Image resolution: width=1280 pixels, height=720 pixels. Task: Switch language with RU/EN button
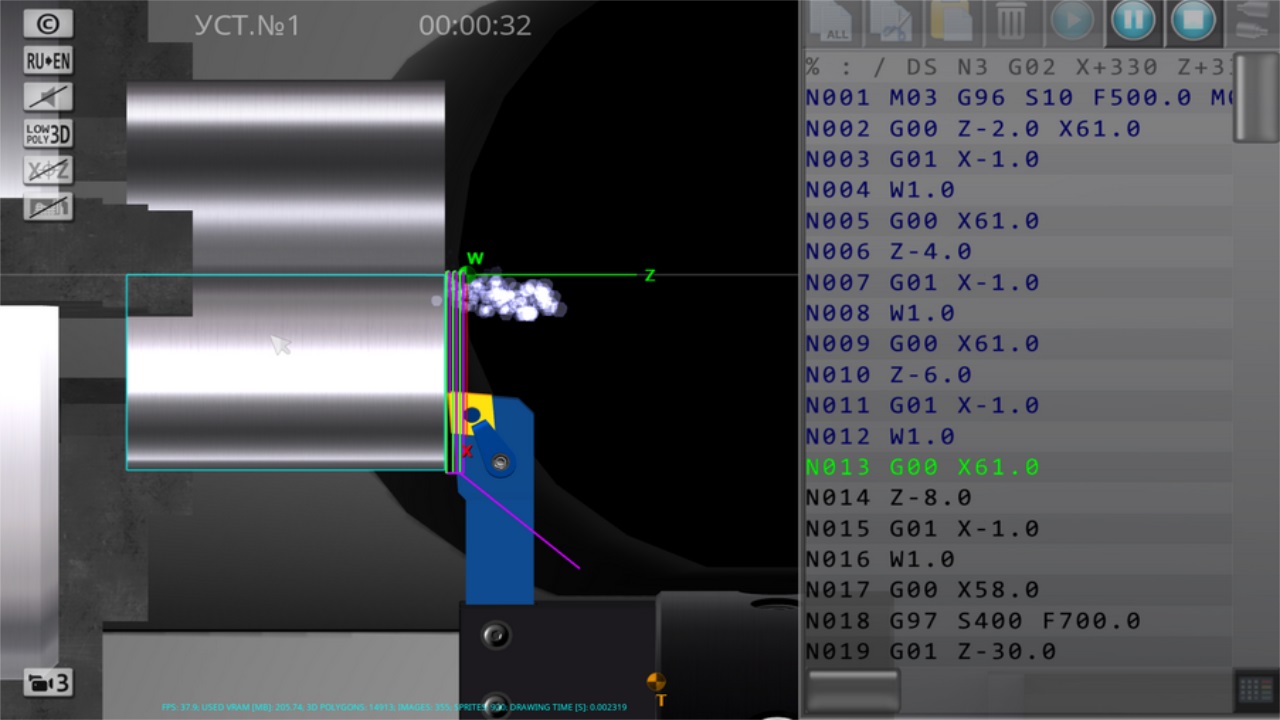click(48, 61)
